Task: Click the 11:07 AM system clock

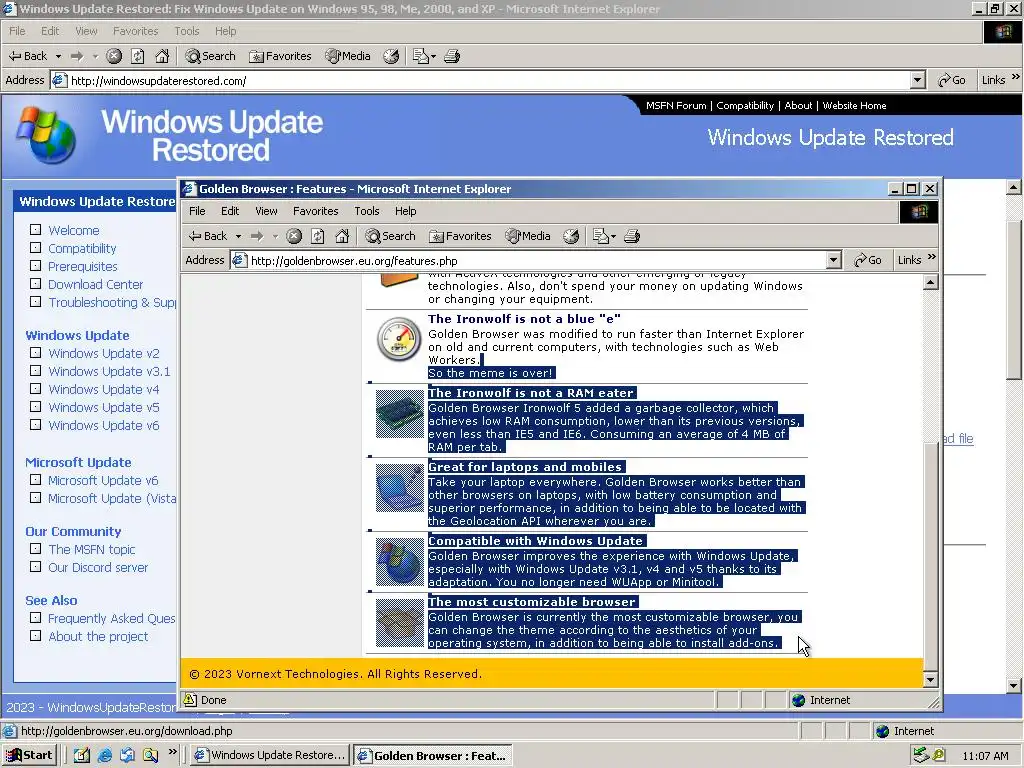Action: (985, 756)
